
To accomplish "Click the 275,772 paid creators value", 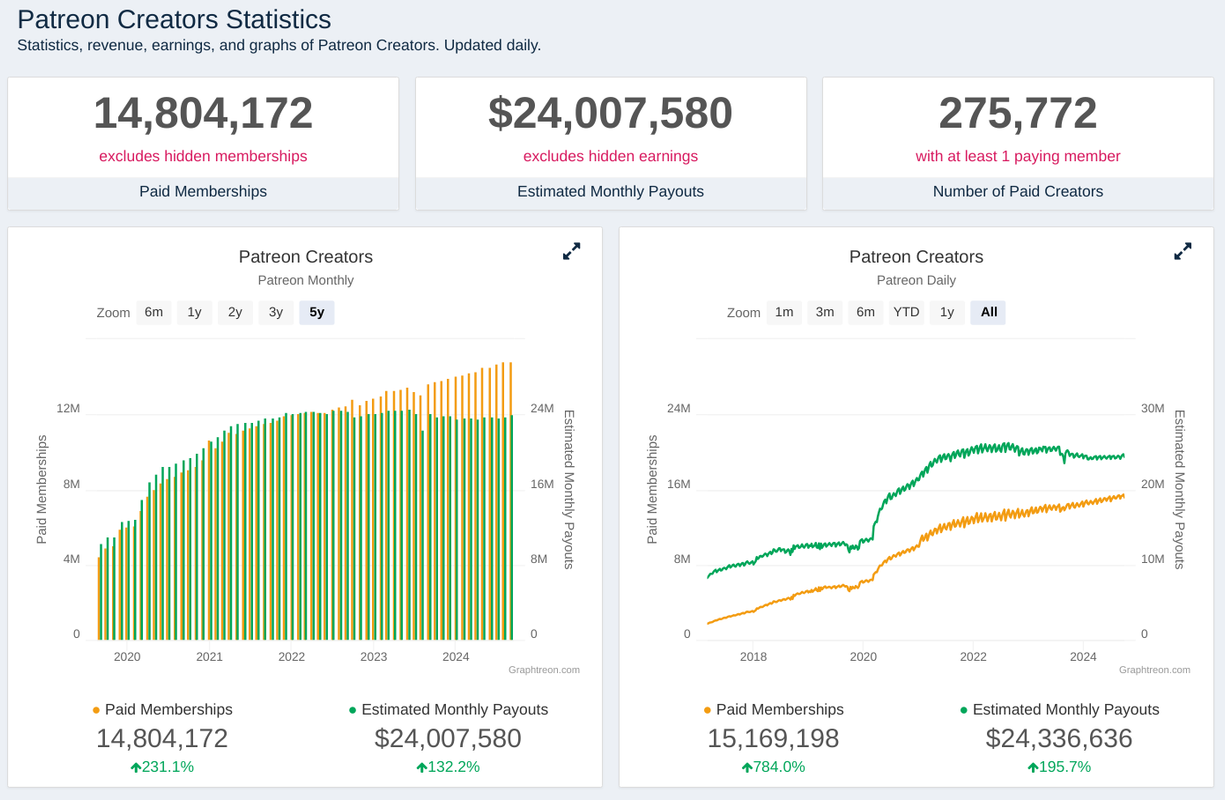I will pyautogui.click(x=1018, y=113).
